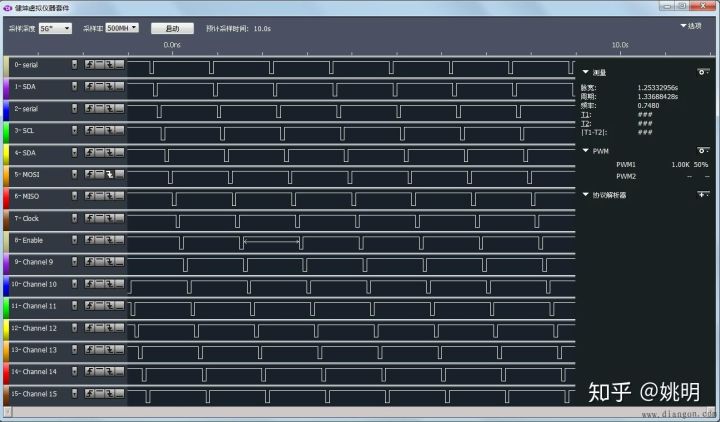
Task: Set high level trigger on Channel 11
Action: pyautogui.click(x=100, y=306)
